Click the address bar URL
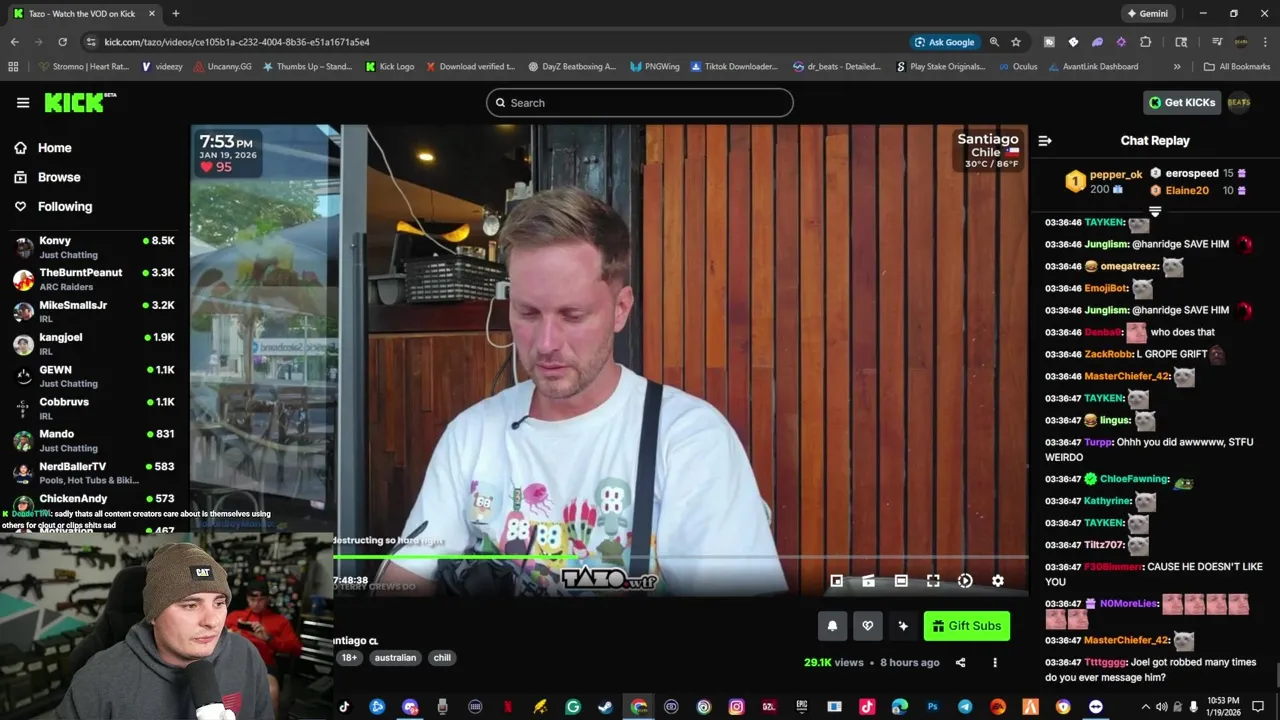This screenshot has height=720, width=1280. point(237,42)
